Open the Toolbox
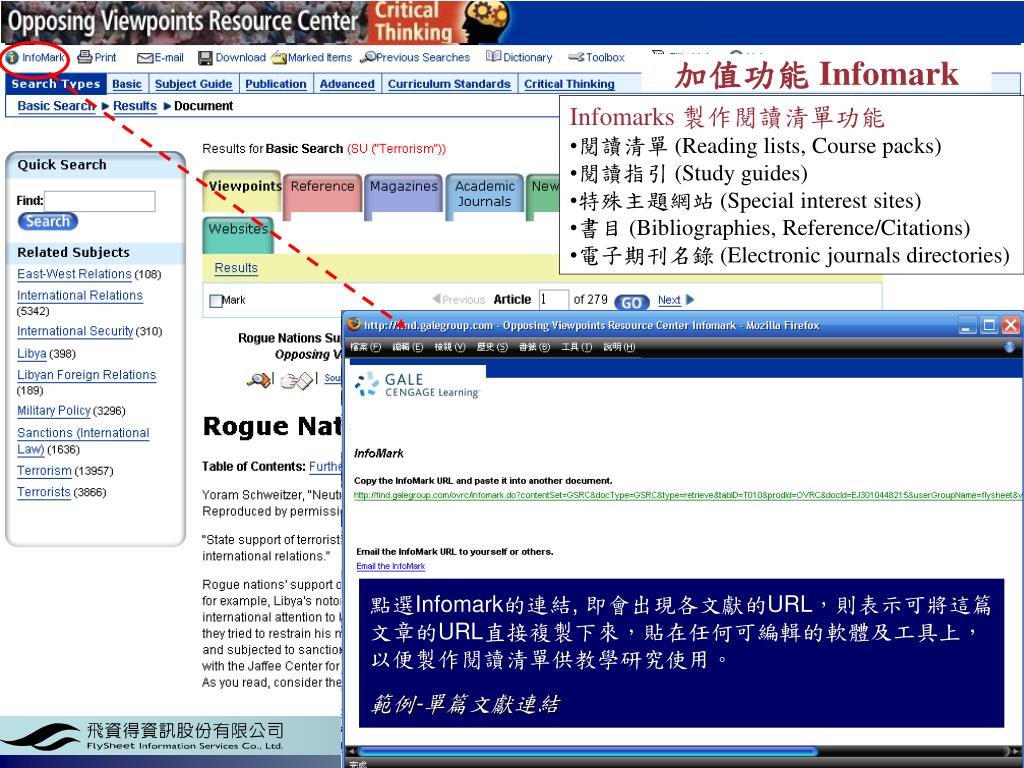 point(596,57)
